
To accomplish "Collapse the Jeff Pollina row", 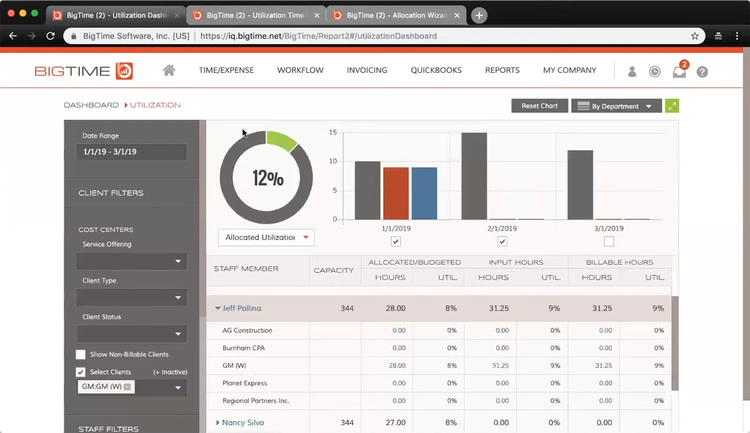I will tap(218, 308).
